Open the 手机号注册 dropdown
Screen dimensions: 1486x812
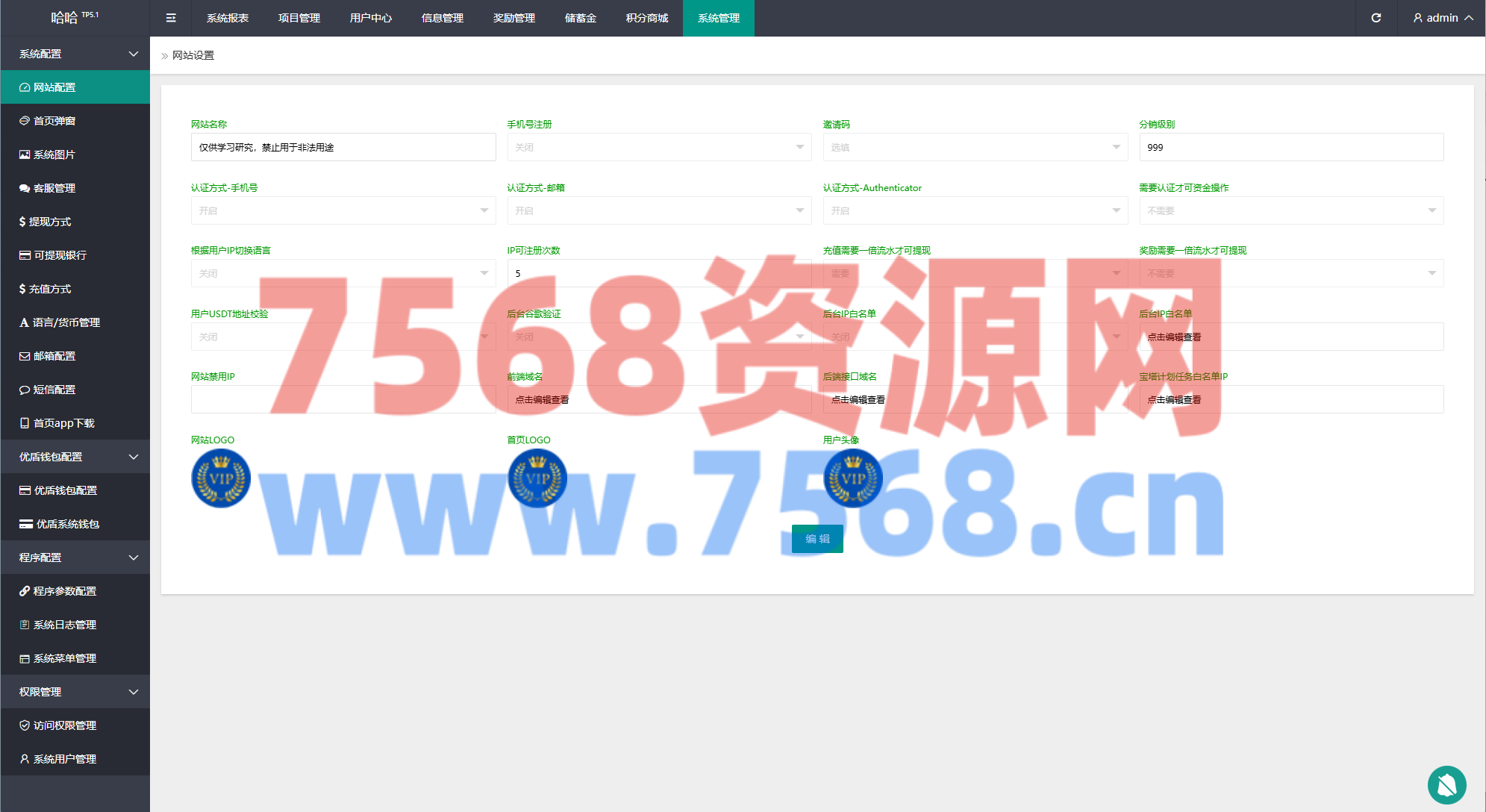(658, 147)
